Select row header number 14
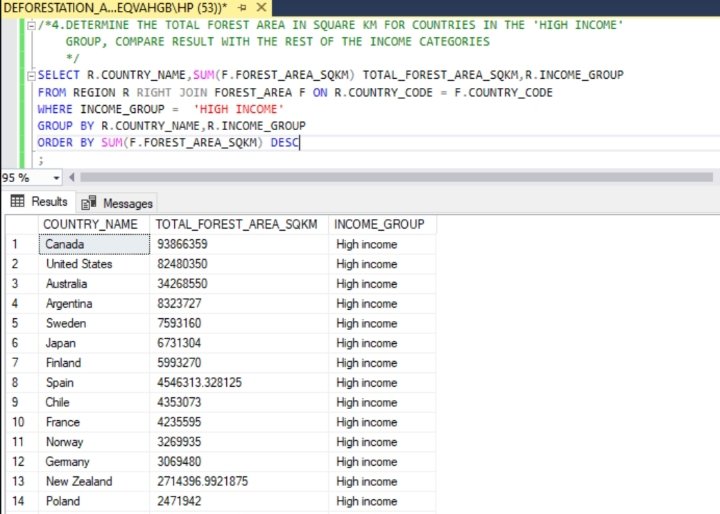Image resolution: width=720 pixels, height=514 pixels. click(x=22, y=501)
